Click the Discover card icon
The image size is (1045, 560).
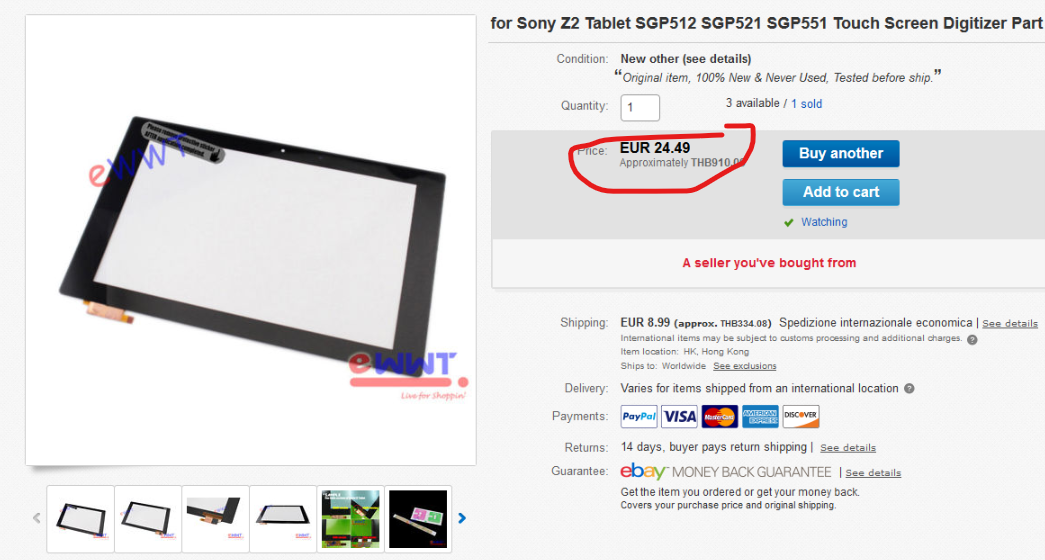coord(800,417)
